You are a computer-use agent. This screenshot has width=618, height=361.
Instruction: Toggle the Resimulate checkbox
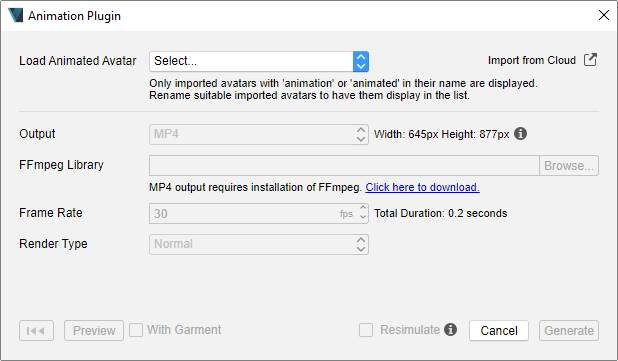coord(366,330)
